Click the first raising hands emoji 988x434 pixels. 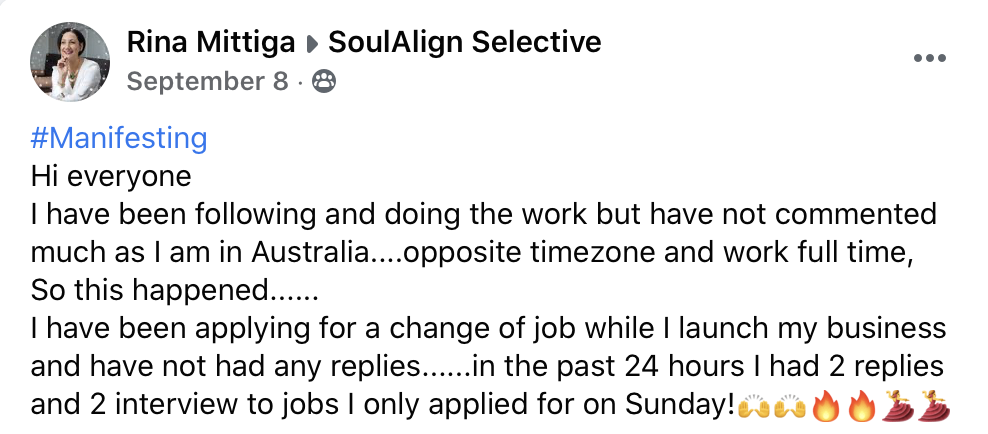coord(752,407)
